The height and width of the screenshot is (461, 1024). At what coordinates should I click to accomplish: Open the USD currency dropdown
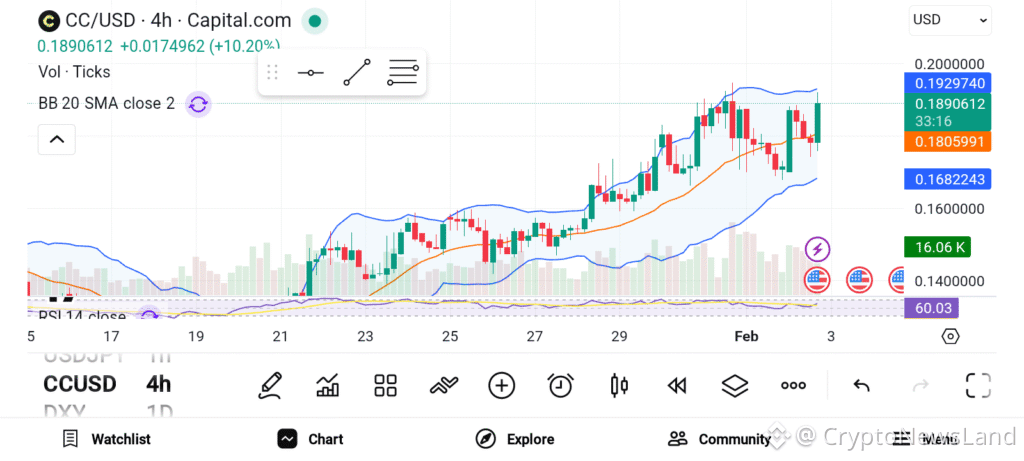pos(950,19)
